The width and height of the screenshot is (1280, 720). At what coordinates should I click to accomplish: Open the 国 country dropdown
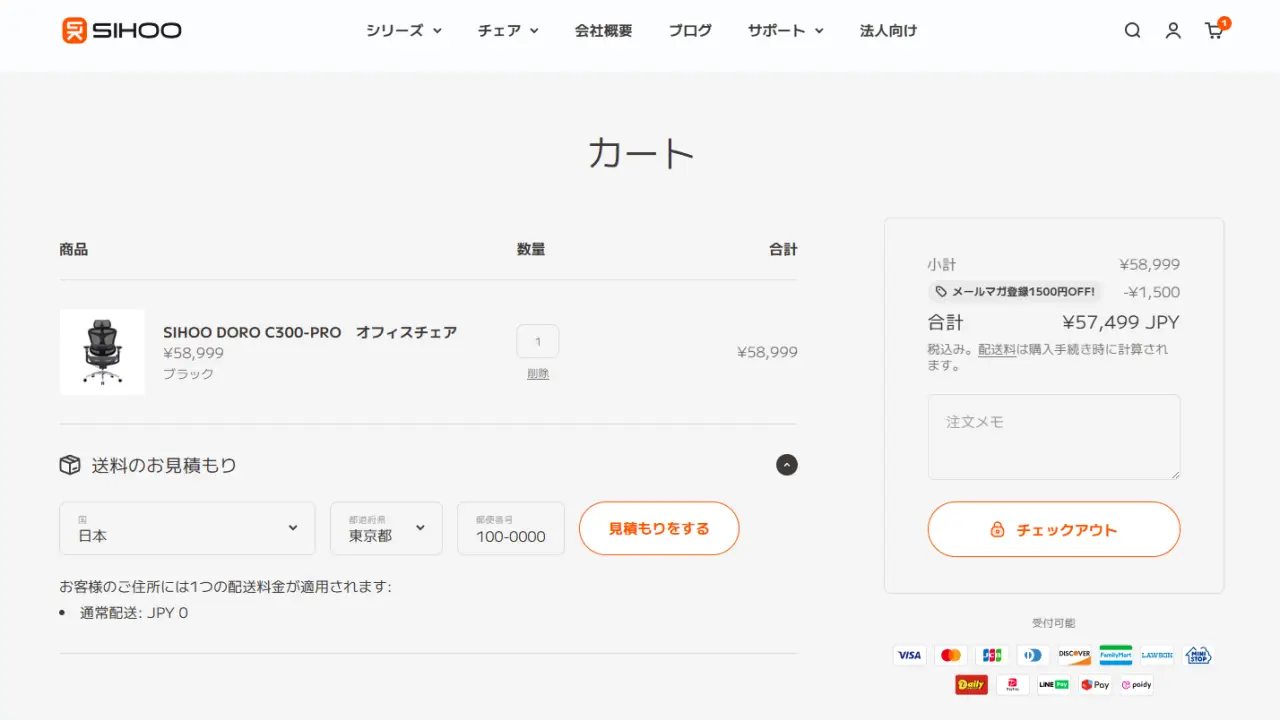pyautogui.click(x=187, y=528)
